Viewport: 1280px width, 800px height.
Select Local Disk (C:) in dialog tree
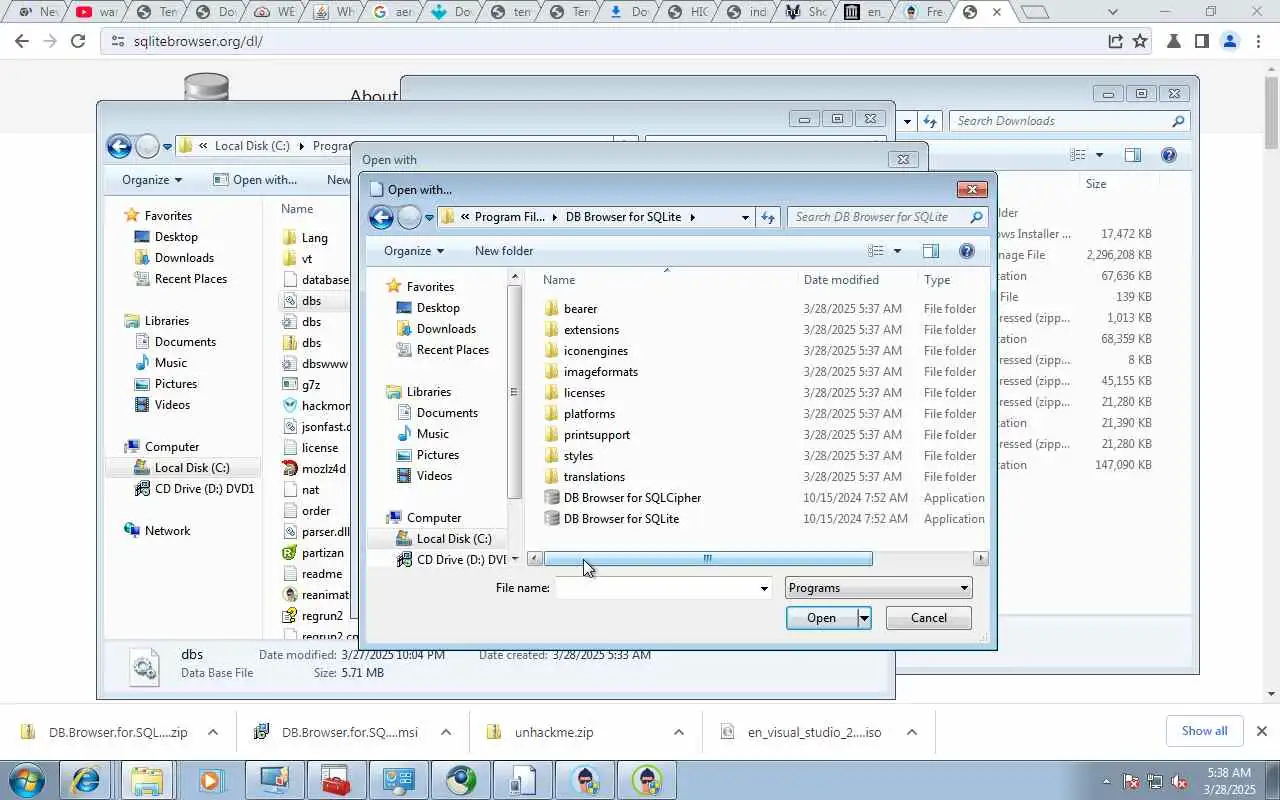(x=443, y=539)
